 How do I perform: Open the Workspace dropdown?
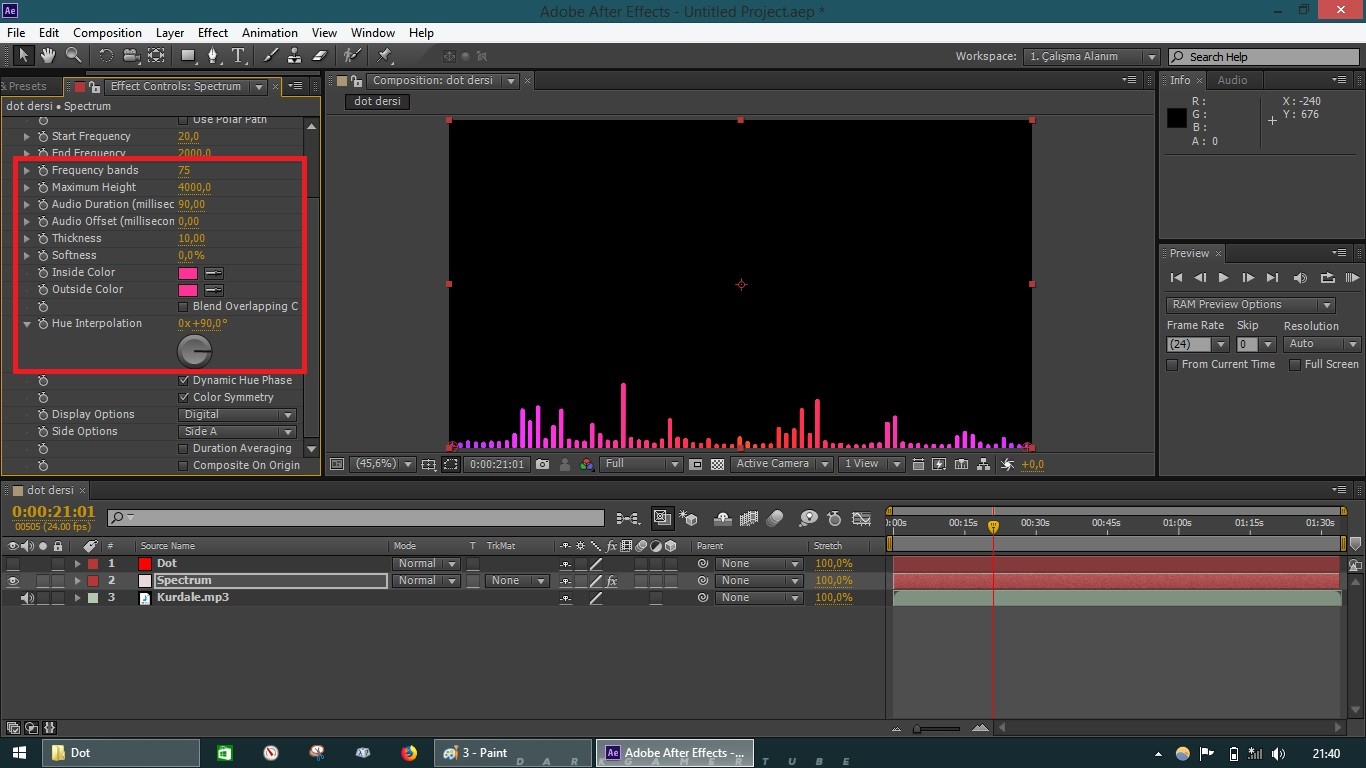[x=1092, y=57]
